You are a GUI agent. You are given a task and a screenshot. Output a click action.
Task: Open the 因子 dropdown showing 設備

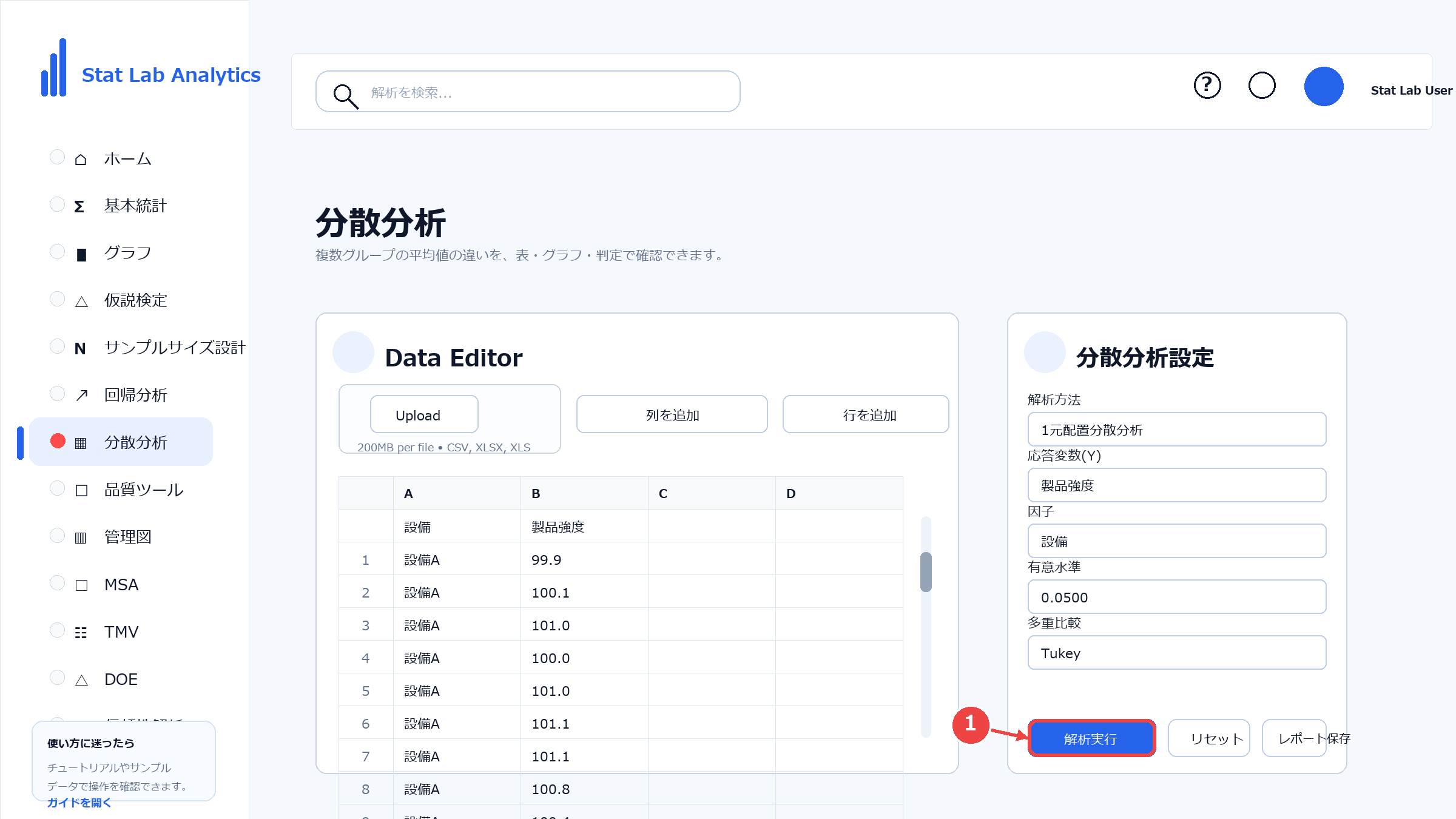(x=1177, y=541)
